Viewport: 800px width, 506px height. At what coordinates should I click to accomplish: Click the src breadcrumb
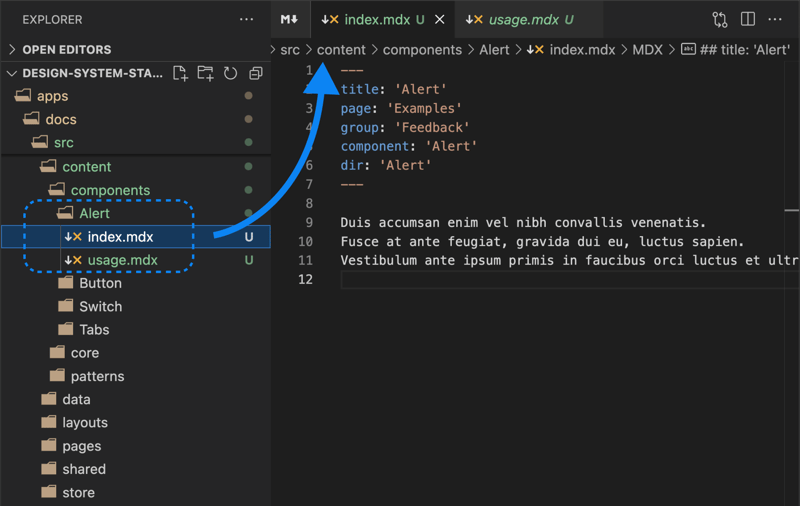(290, 50)
